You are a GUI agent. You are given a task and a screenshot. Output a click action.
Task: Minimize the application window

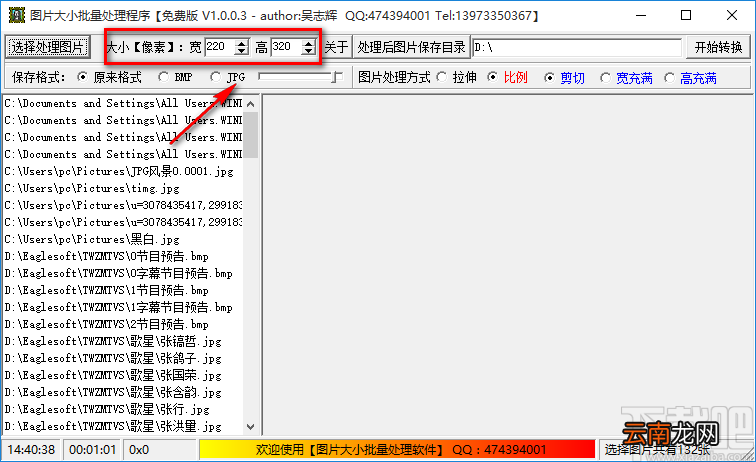641,15
